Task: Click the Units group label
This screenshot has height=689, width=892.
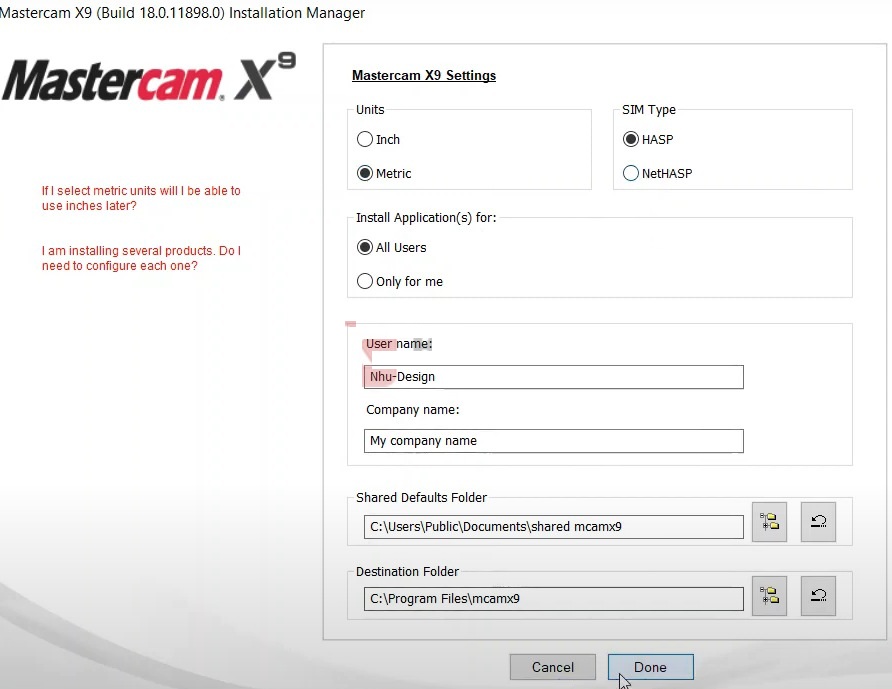Action: pyautogui.click(x=370, y=109)
